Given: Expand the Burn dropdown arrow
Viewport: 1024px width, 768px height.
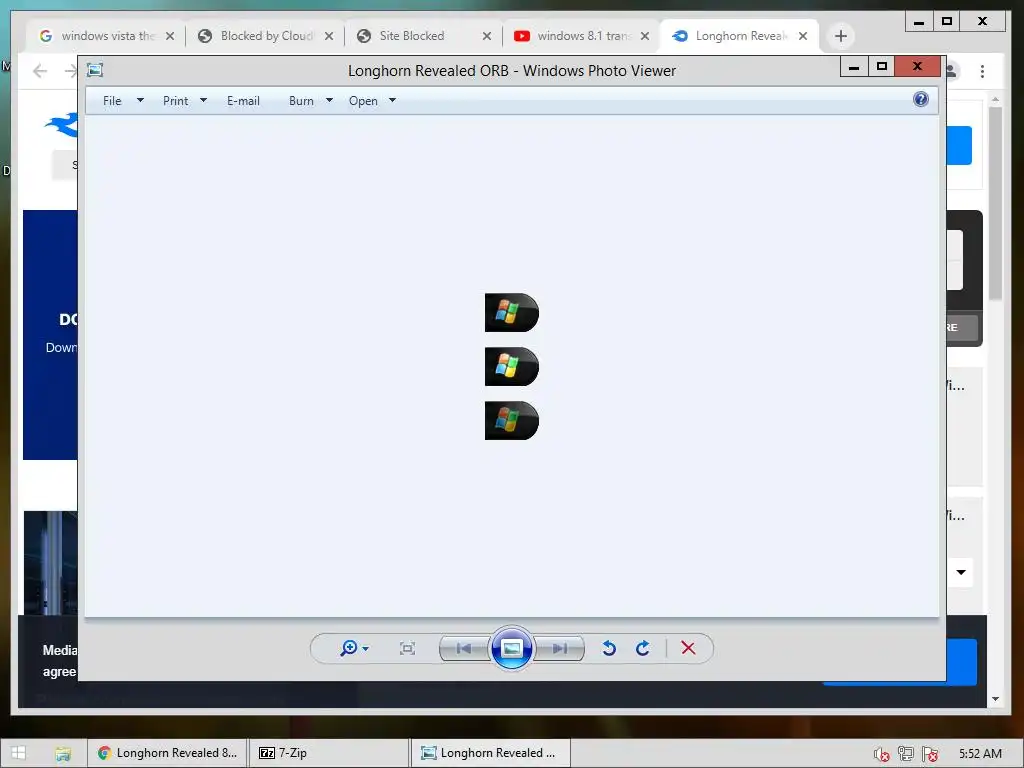Looking at the screenshot, I should pyautogui.click(x=329, y=101).
